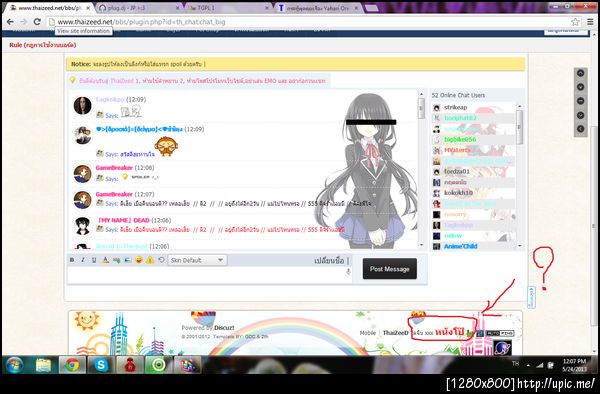The image size is (600, 394).
Task: Switch to the thaizeed.net browser tab
Action: [x=49, y=8]
